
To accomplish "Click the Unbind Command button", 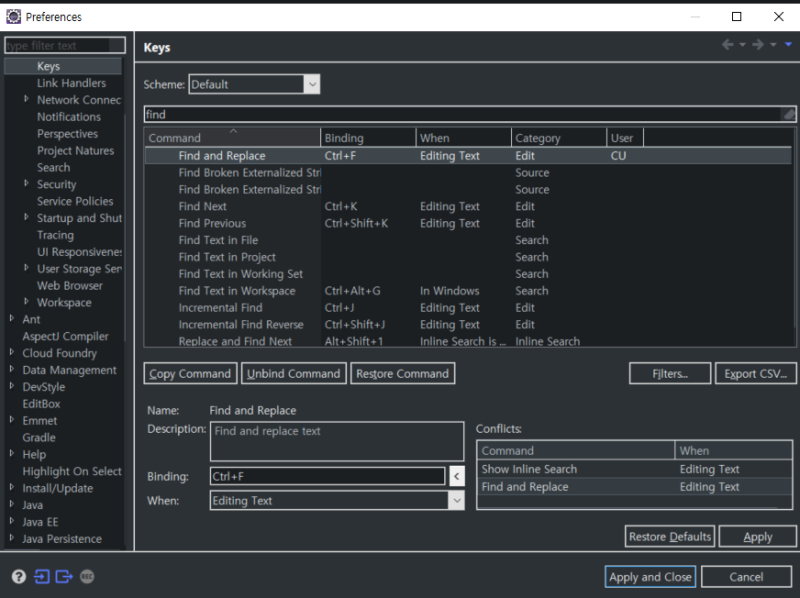I will click(293, 374).
